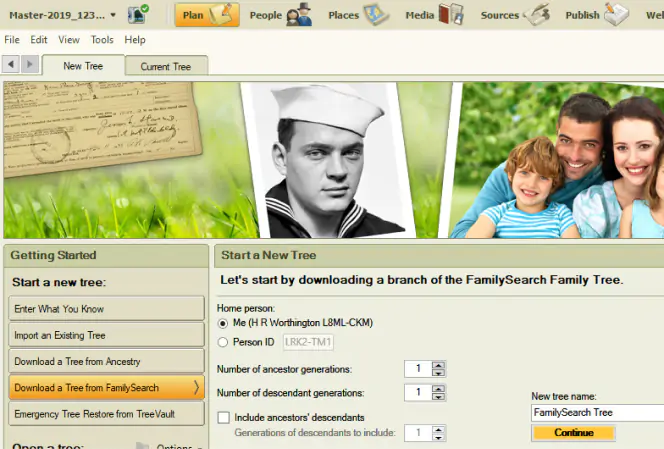664x449 pixels.
Task: Open the Edit menu
Action: 39,40
